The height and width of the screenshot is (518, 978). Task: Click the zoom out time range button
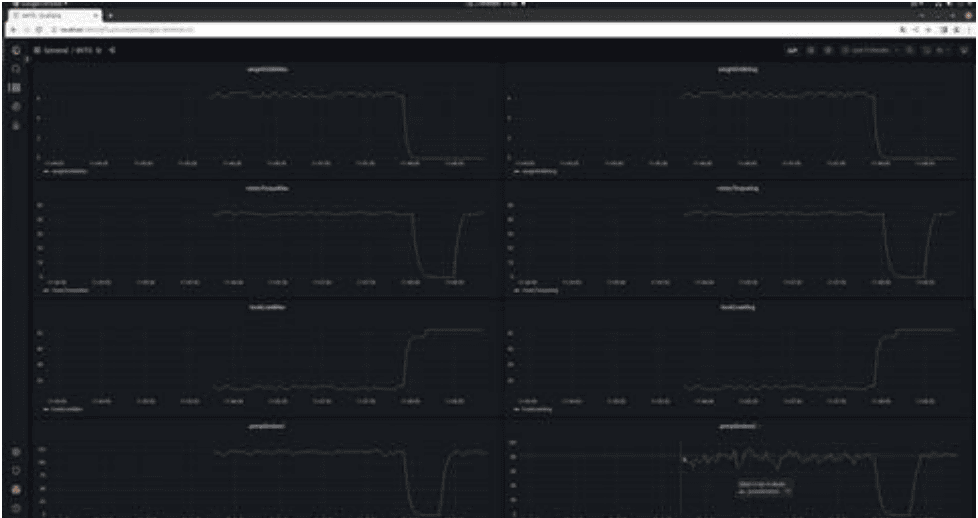909,50
